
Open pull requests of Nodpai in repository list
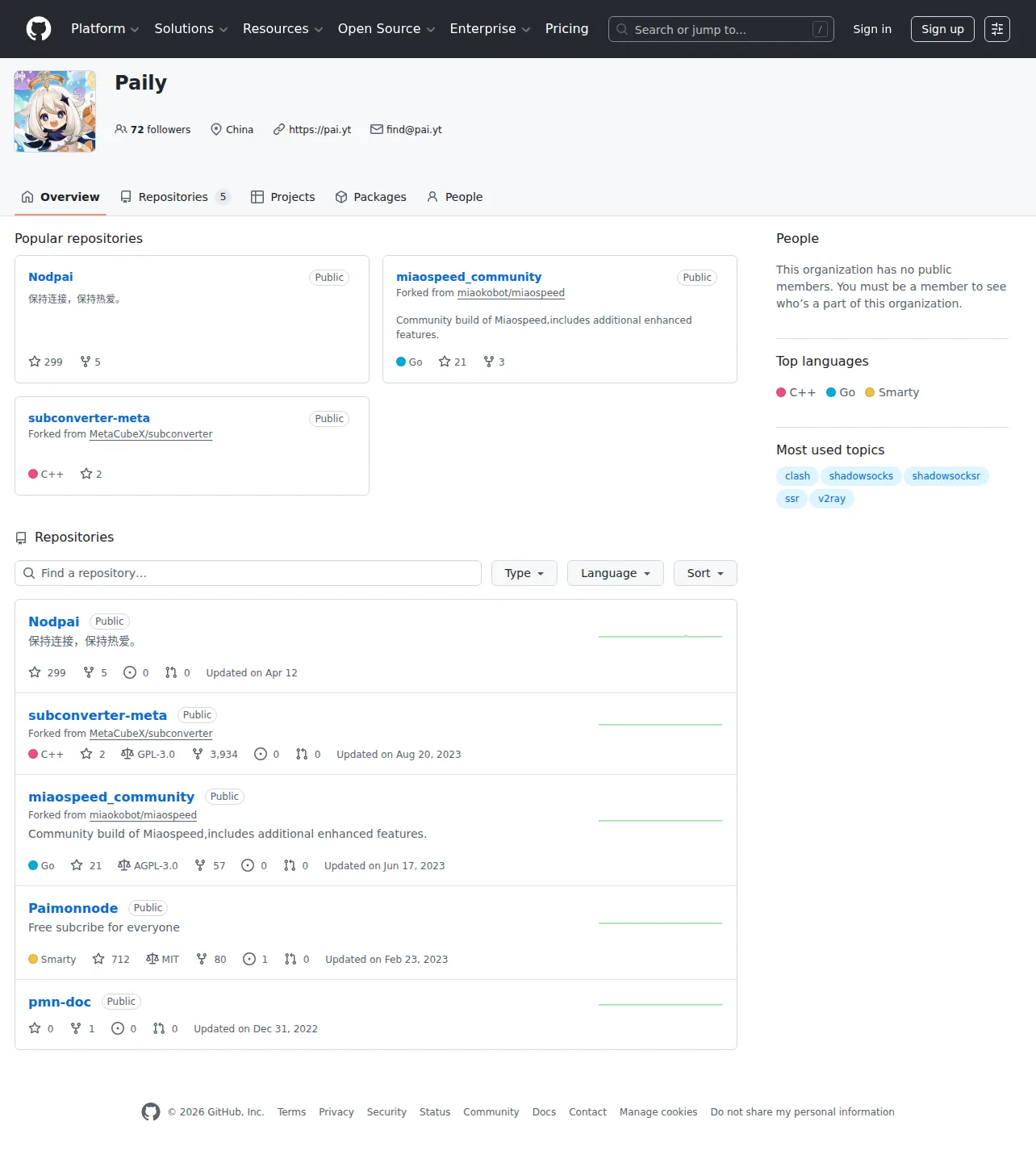tap(178, 672)
